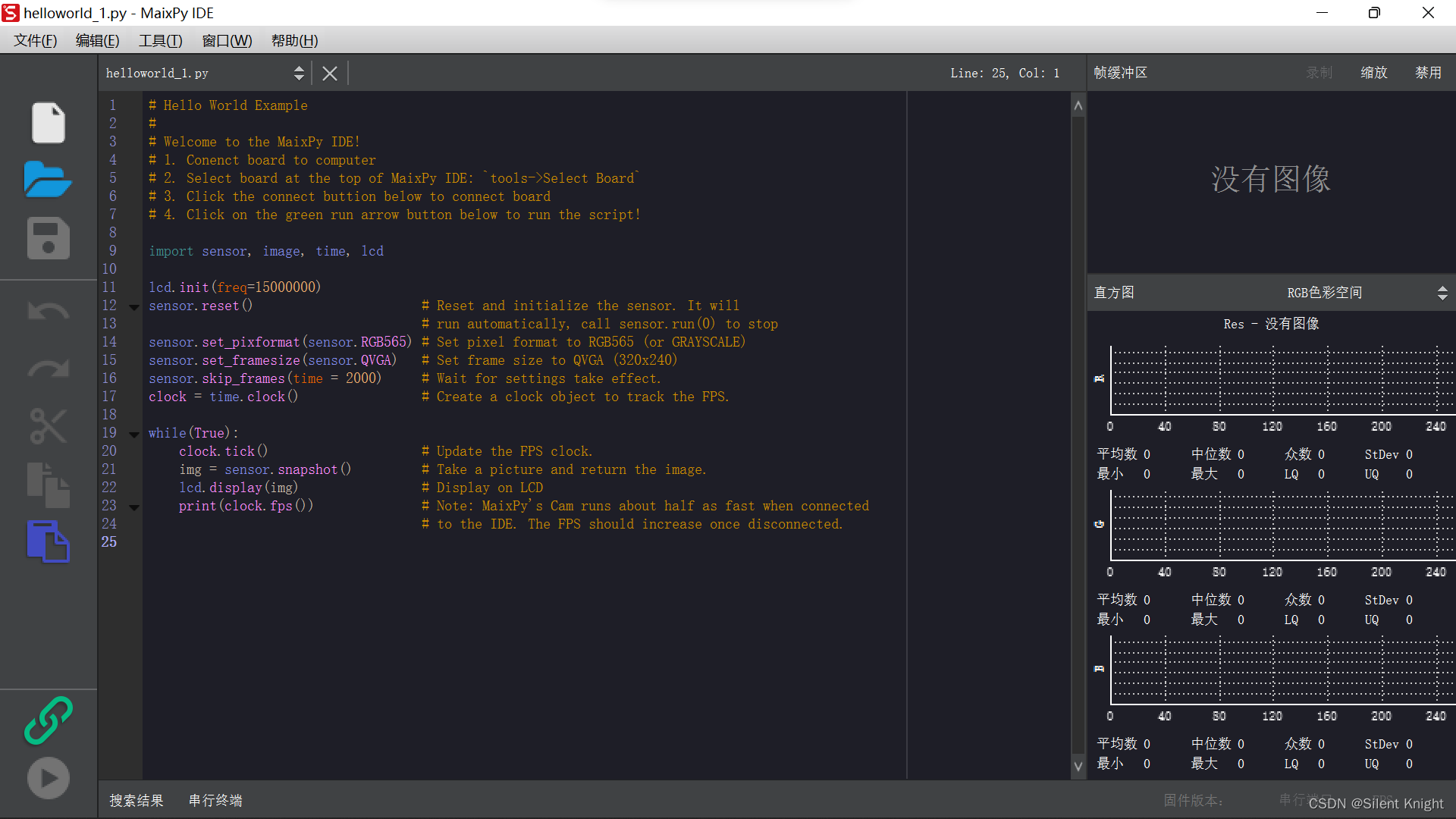Redo with the redo arrow icon
The height and width of the screenshot is (819, 1456).
click(49, 369)
